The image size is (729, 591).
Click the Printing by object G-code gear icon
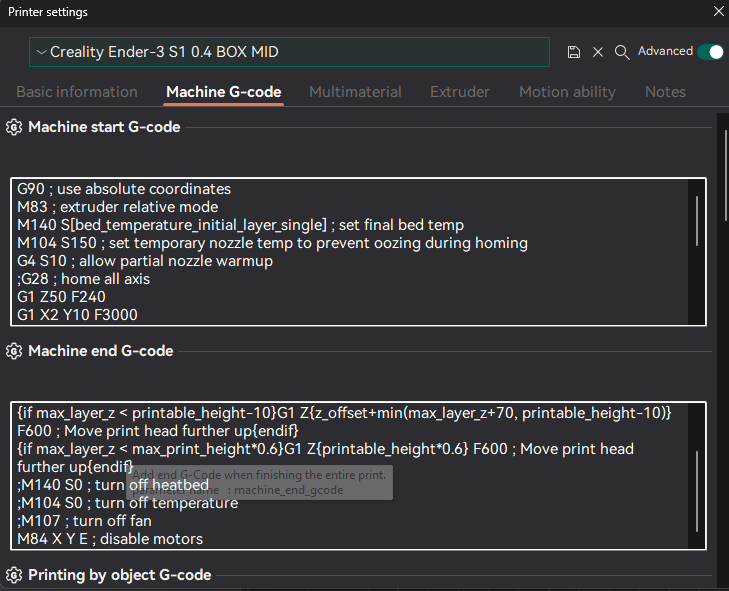(x=14, y=576)
